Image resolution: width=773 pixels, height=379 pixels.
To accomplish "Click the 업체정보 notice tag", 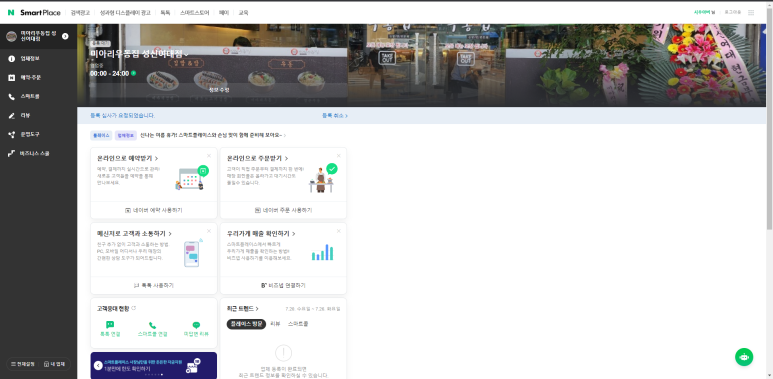I will 126,135.
